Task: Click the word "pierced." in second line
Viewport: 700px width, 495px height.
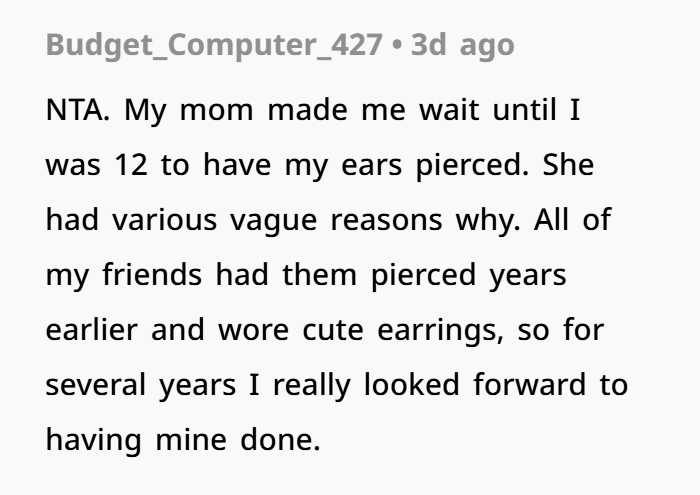Action: click(472, 166)
